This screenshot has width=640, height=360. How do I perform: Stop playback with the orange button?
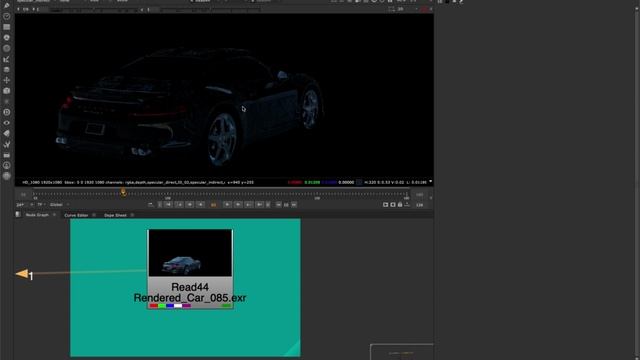click(213, 205)
